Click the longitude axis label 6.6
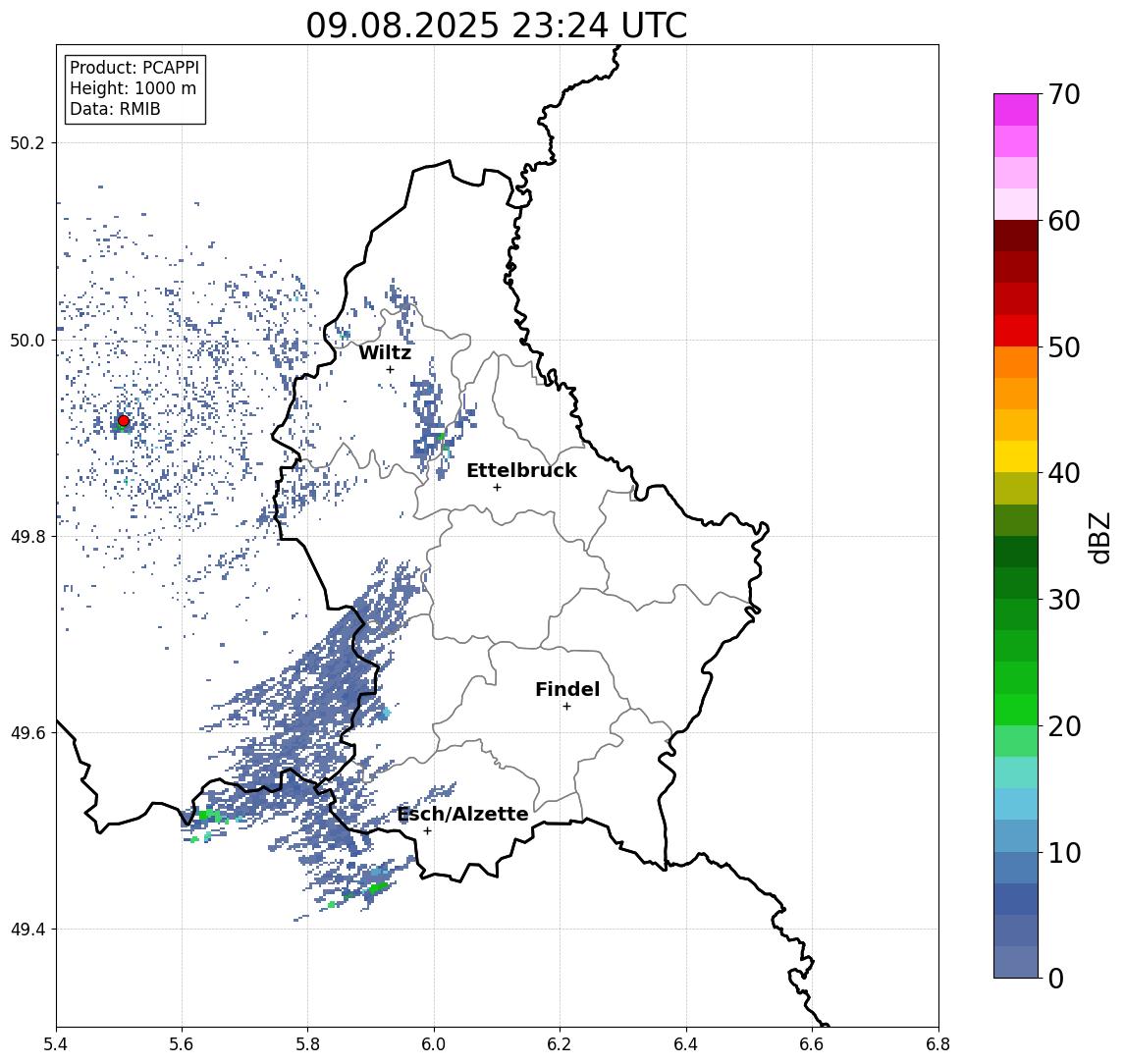Screen dimensions: 1124x1064 [812, 1044]
